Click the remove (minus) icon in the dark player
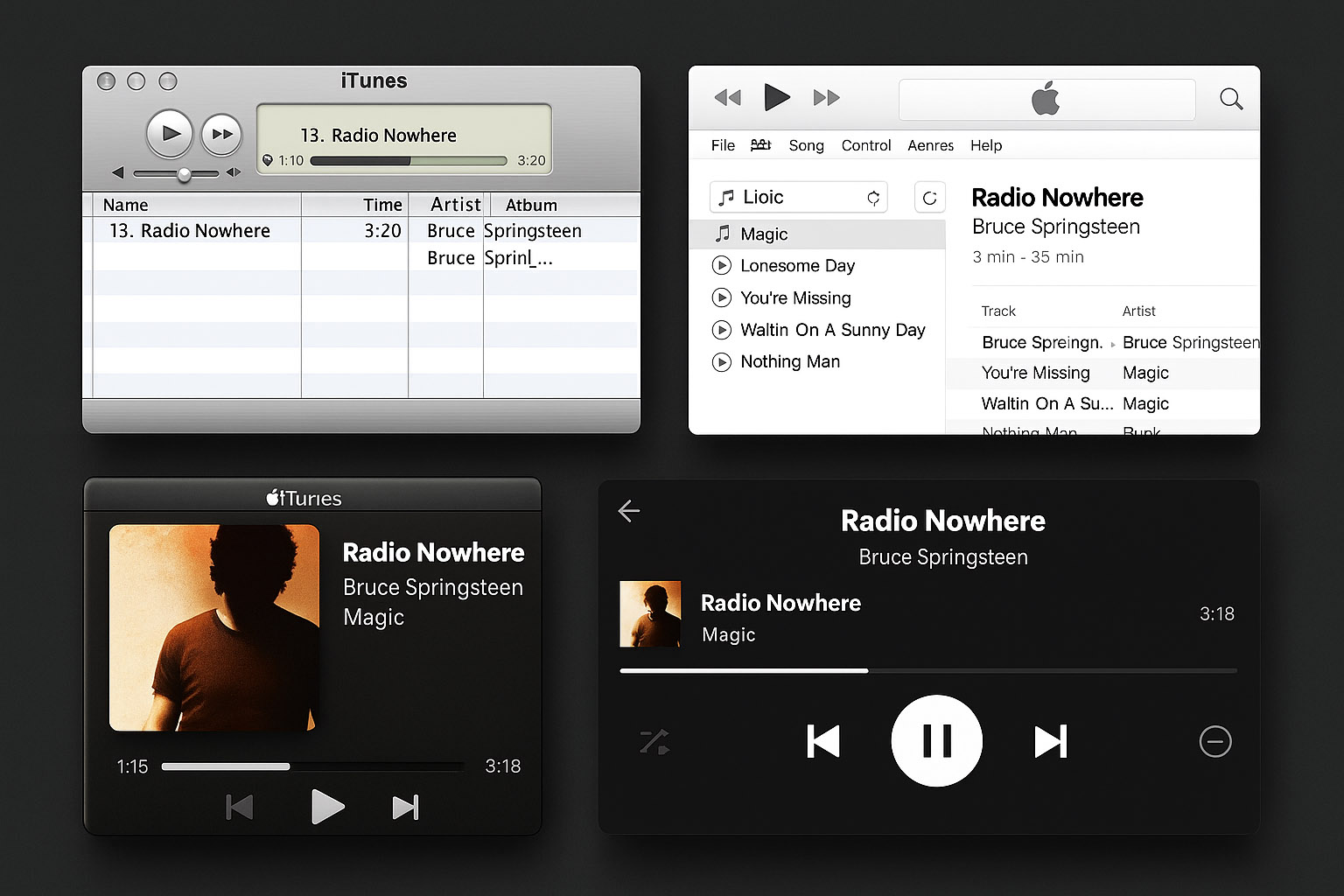 click(1215, 741)
